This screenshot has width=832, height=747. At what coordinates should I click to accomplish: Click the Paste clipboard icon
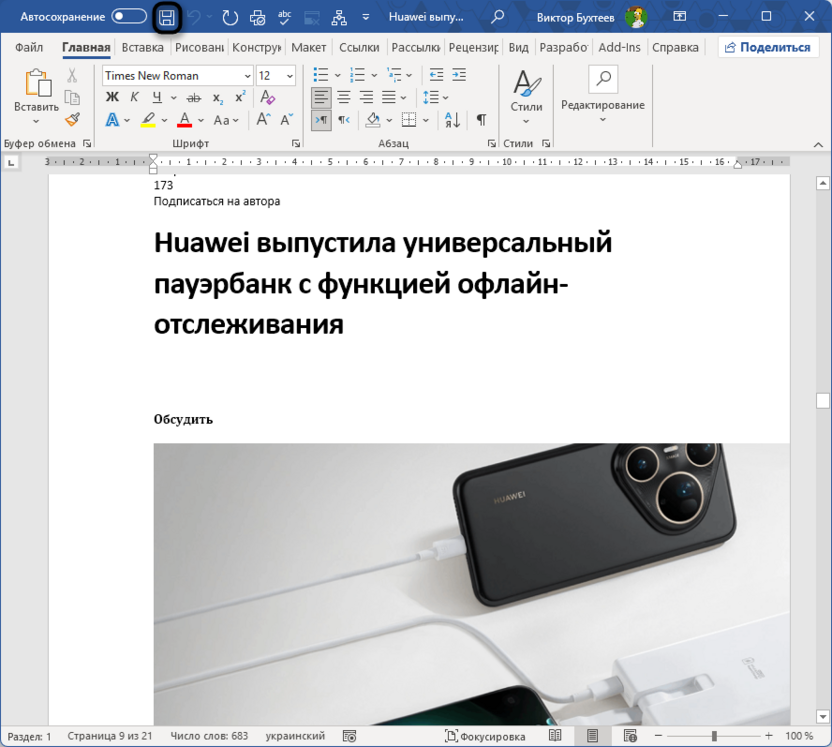pyautogui.click(x=37, y=83)
